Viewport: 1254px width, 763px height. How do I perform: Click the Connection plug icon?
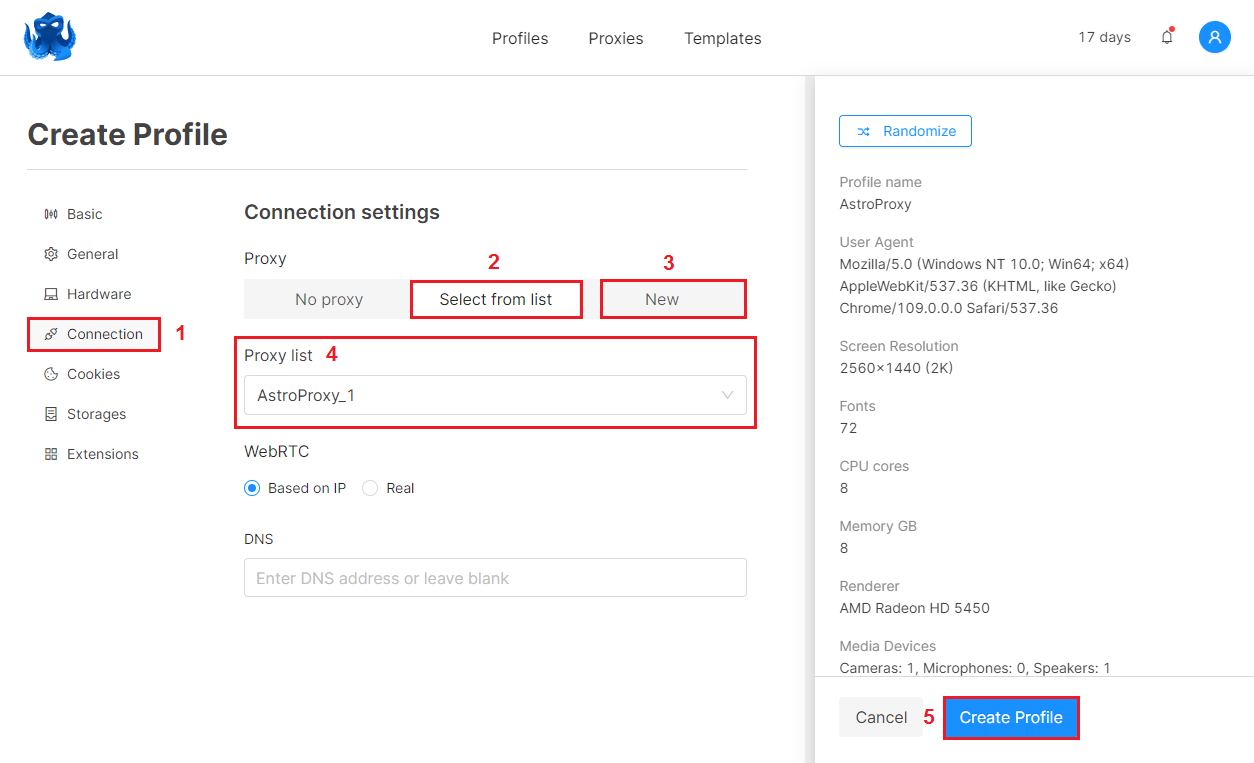[51, 334]
